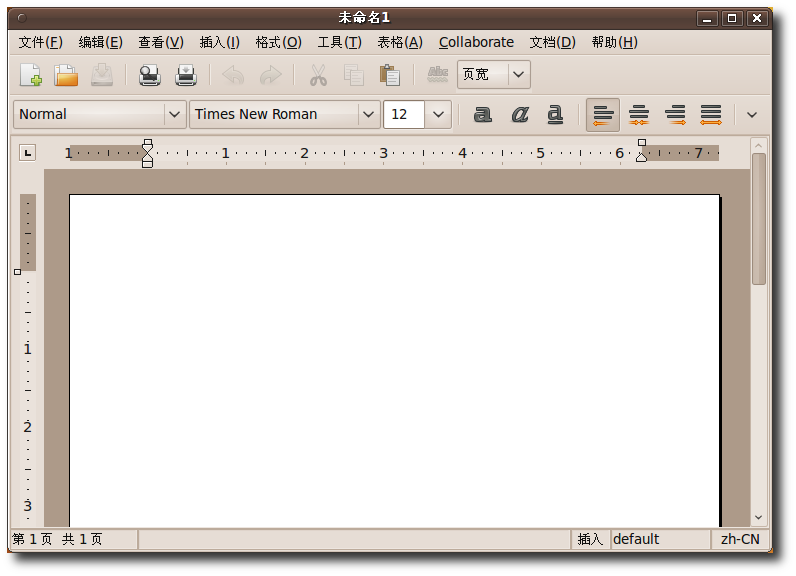Screen dimensions: 796x576
Task: Click the Paste clipboard icon
Action: coord(390,75)
